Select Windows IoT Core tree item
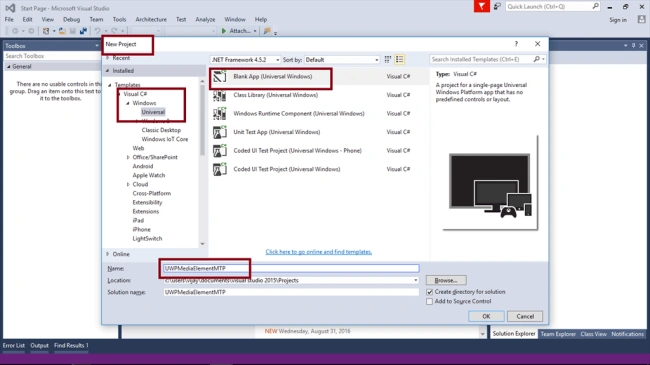Viewport: 650px width, 365px height. pyautogui.click(x=165, y=139)
